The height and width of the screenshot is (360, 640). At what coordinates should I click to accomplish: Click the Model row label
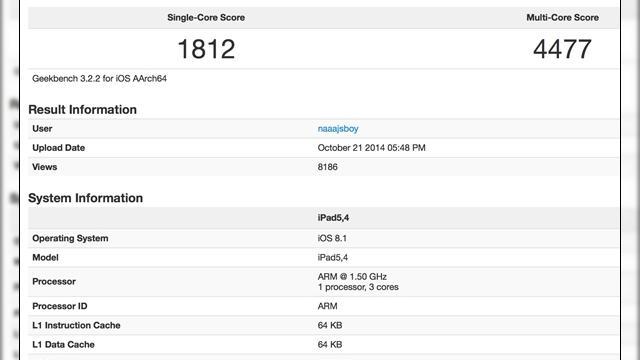[x=45, y=258]
